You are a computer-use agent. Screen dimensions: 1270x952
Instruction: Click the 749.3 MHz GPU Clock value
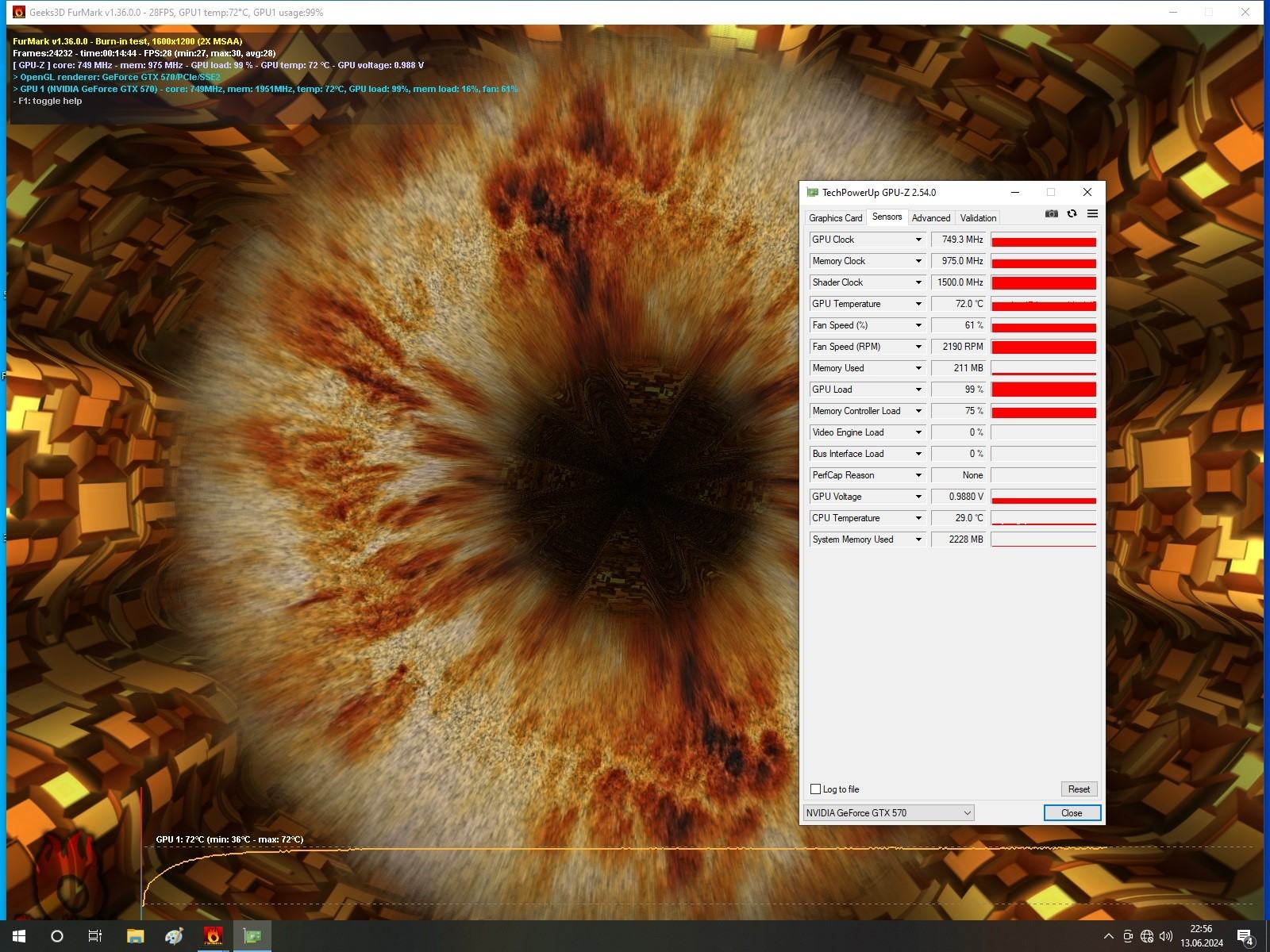coord(958,240)
